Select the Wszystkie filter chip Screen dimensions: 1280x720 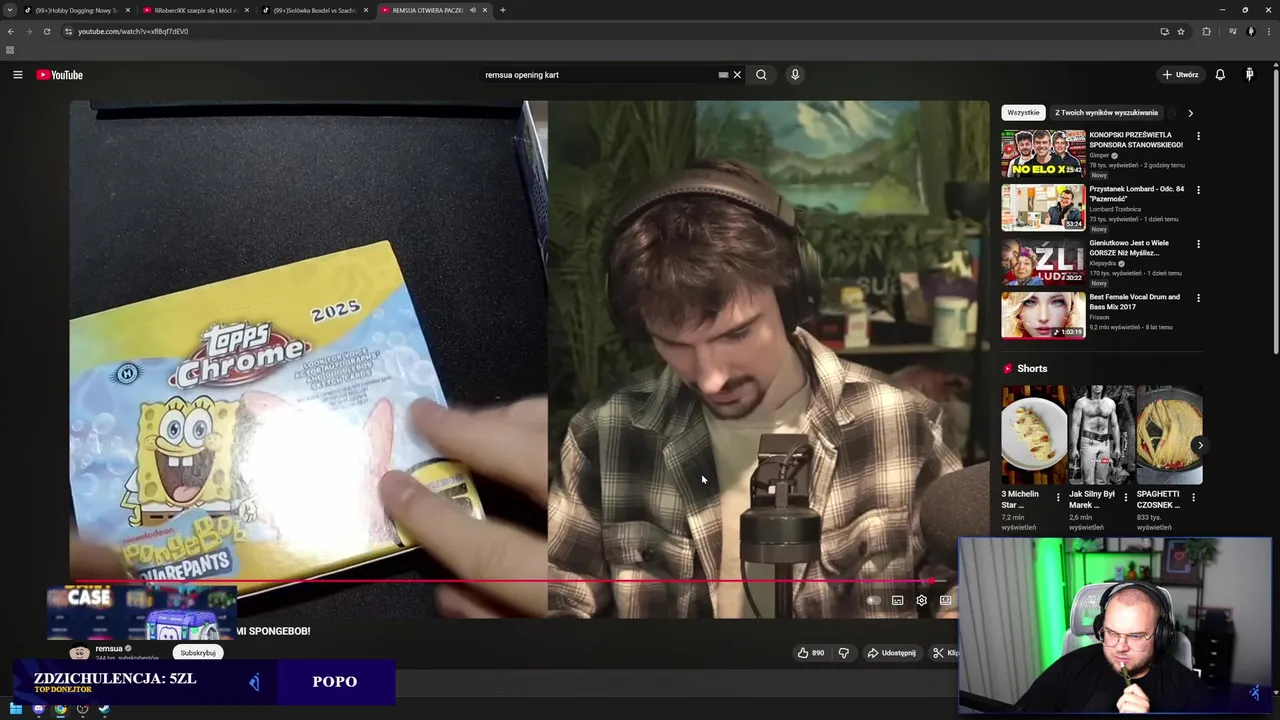[1023, 113]
